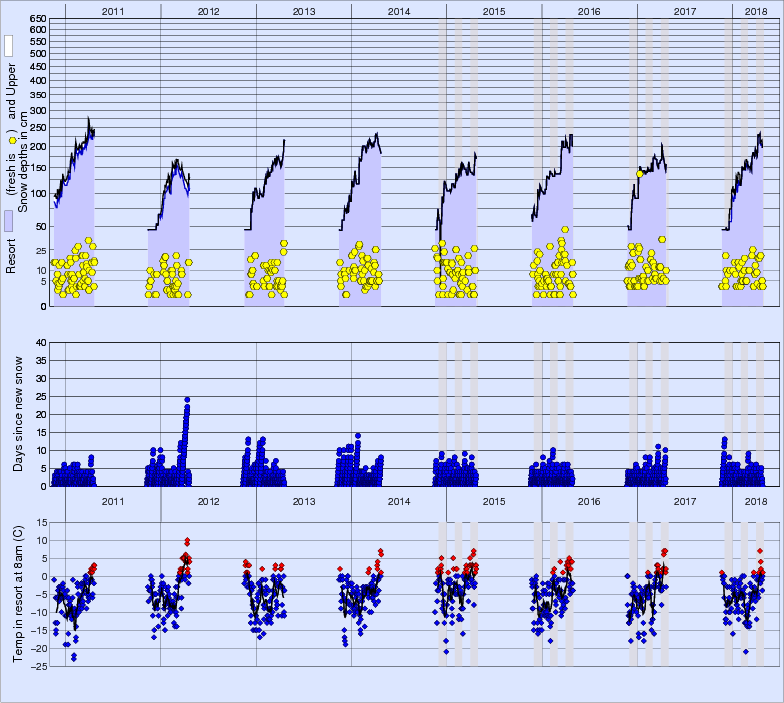Click the topmost red diamond in 2012 temperatures
784x703 pixels.
(187, 540)
